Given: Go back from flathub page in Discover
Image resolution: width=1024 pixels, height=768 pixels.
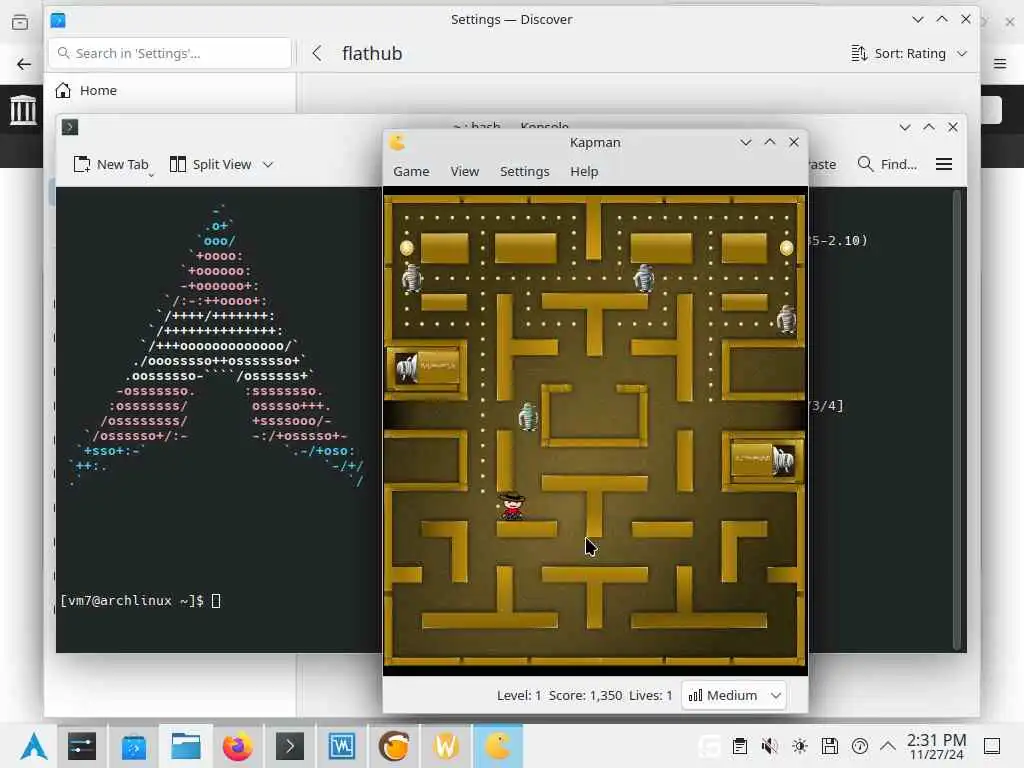Looking at the screenshot, I should coord(317,54).
